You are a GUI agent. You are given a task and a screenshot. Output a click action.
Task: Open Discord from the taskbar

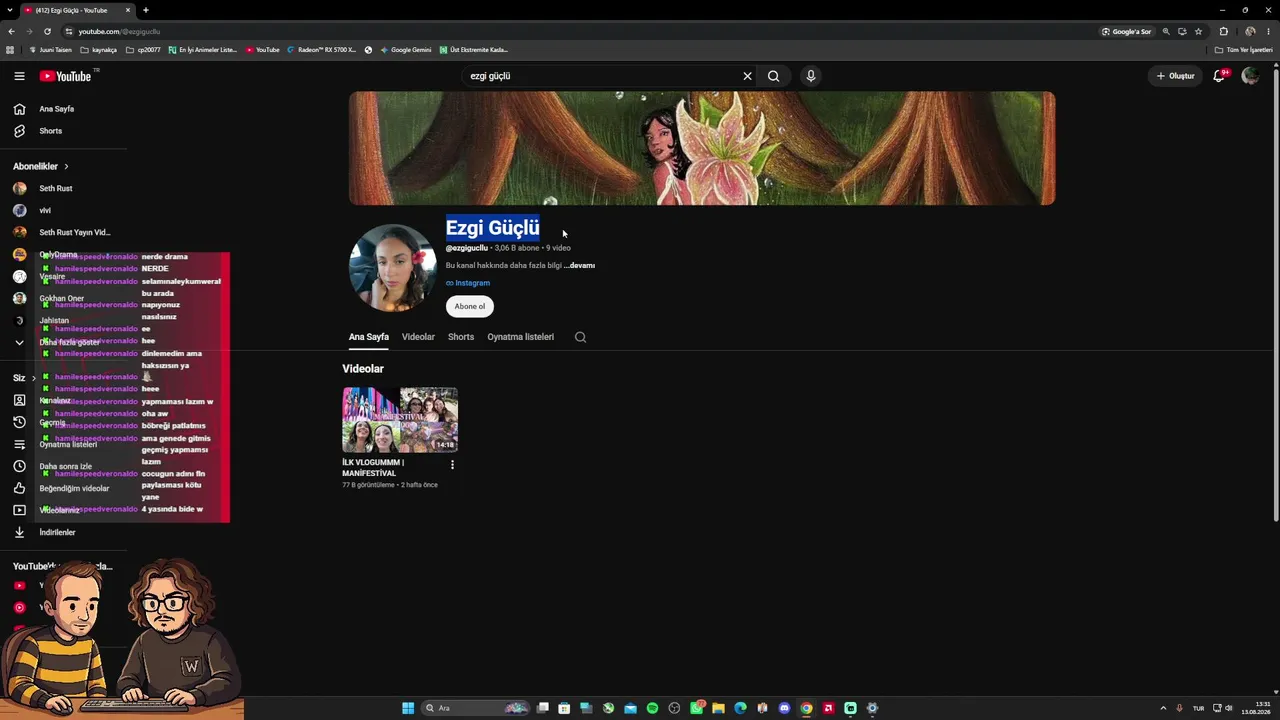(784, 708)
